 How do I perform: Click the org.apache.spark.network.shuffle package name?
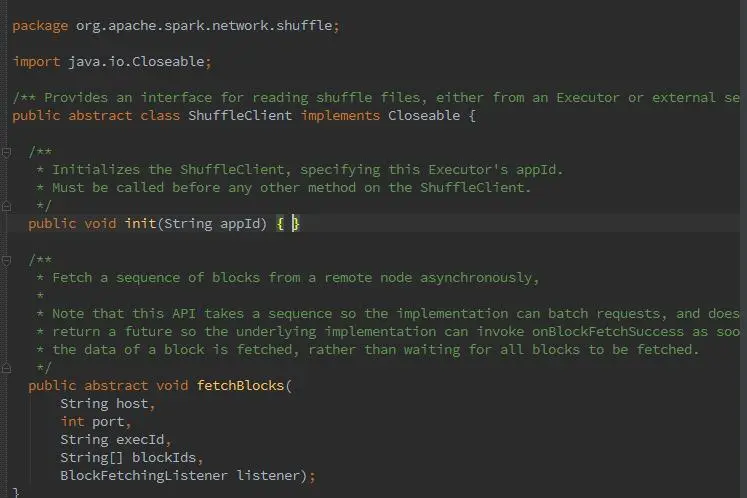[204, 26]
